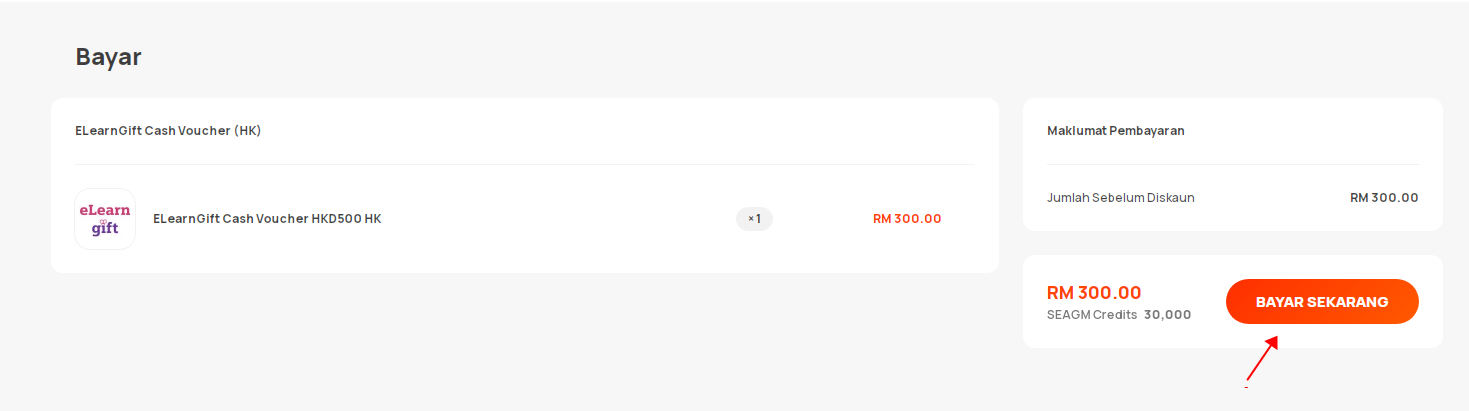Click the divider under the voucher section header
Screen dimensions: 1469x411
(525, 164)
